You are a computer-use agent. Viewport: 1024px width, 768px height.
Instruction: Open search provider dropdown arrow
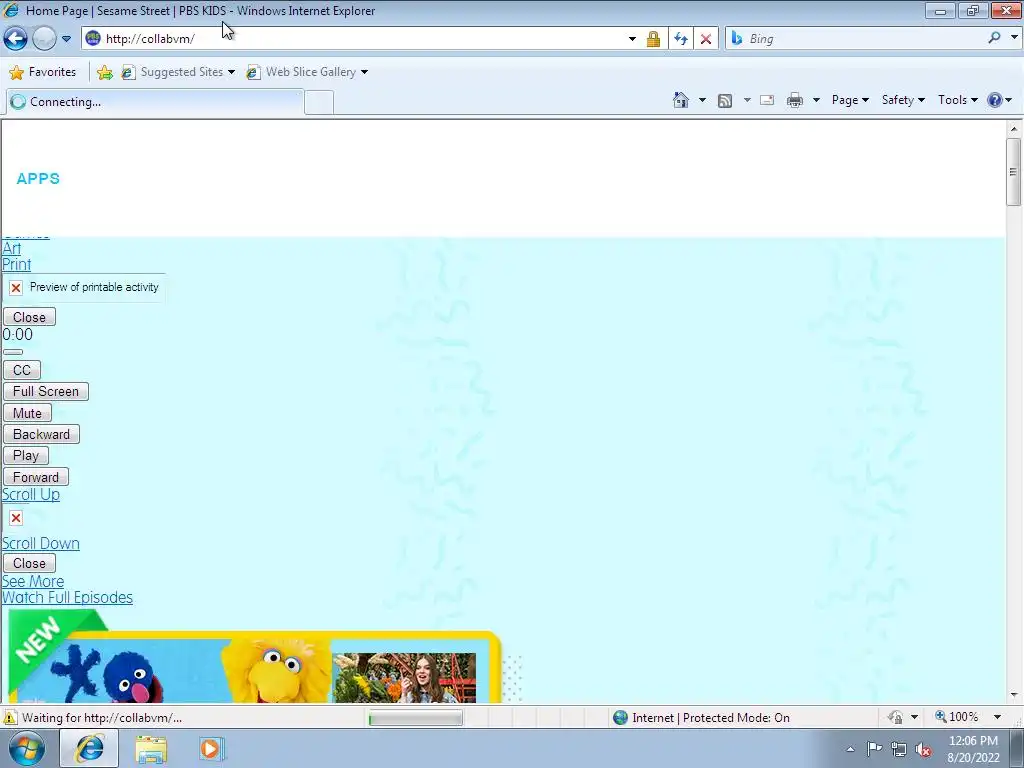1014,38
